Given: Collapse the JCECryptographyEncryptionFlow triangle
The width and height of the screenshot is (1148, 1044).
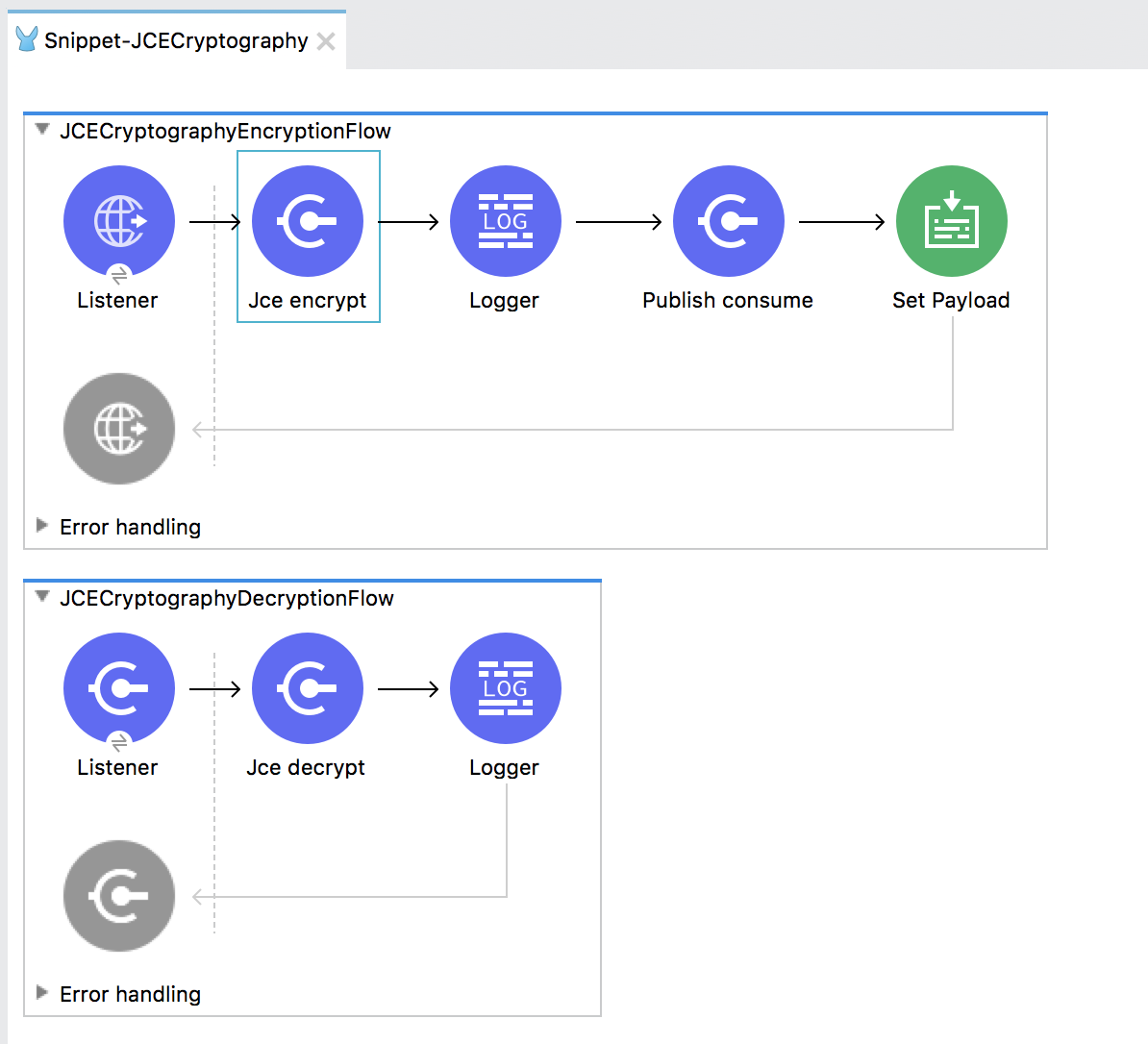Looking at the screenshot, I should [x=42, y=130].
